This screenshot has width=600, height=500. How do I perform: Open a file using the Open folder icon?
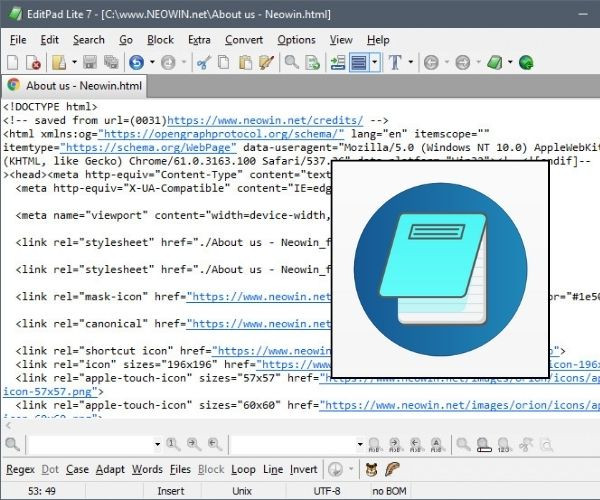click(59, 62)
